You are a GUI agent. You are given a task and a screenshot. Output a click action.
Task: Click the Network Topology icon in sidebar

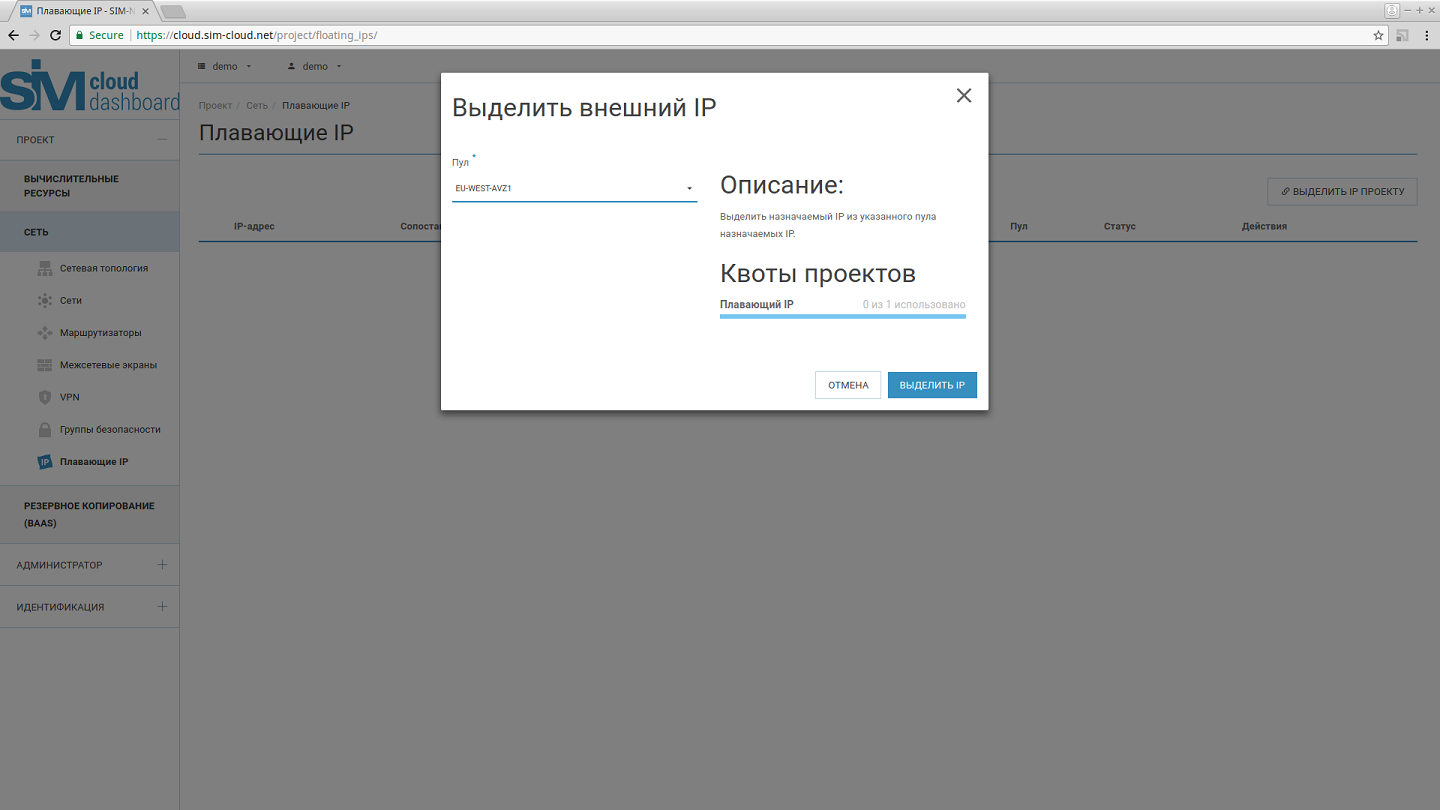tap(44, 268)
